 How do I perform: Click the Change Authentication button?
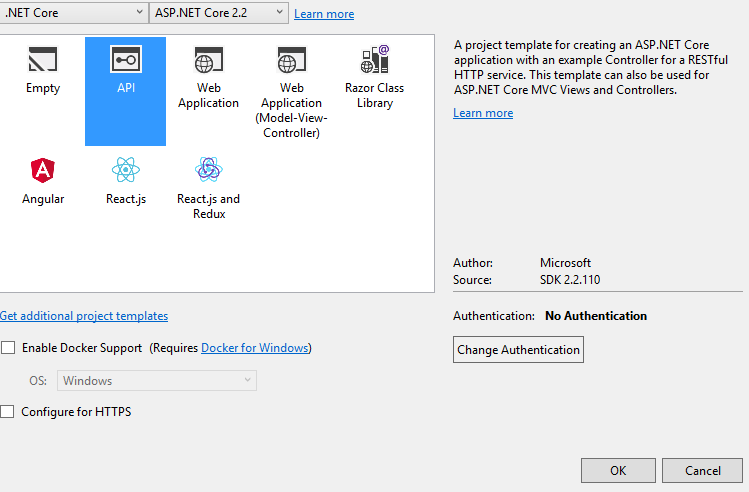pos(518,350)
